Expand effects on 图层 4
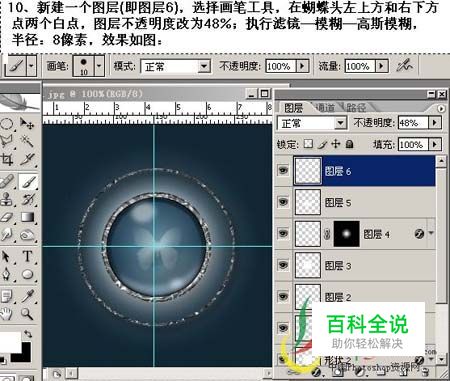The width and height of the screenshot is (450, 381). coord(431,233)
